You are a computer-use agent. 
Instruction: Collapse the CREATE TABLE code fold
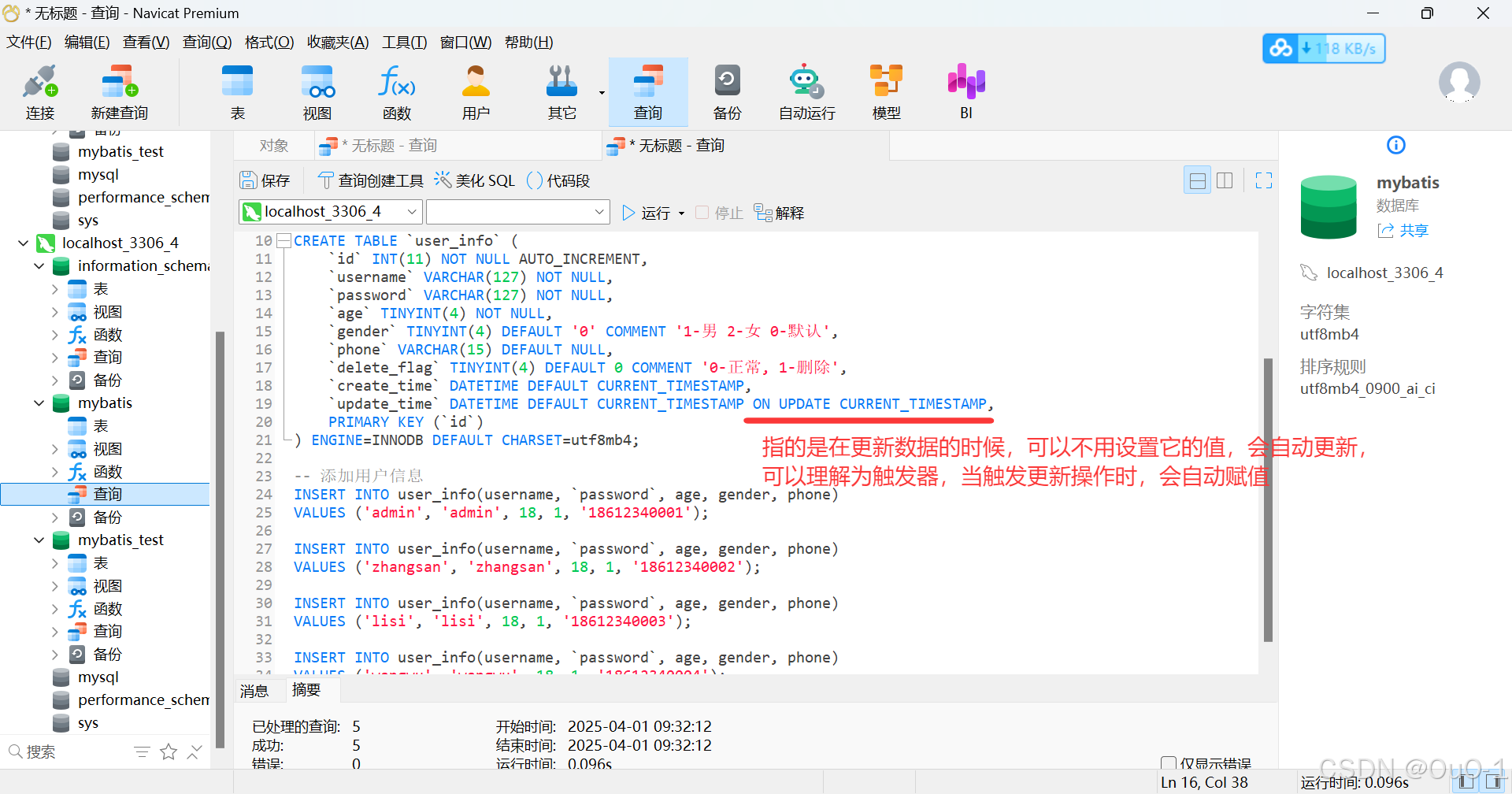tap(284, 241)
